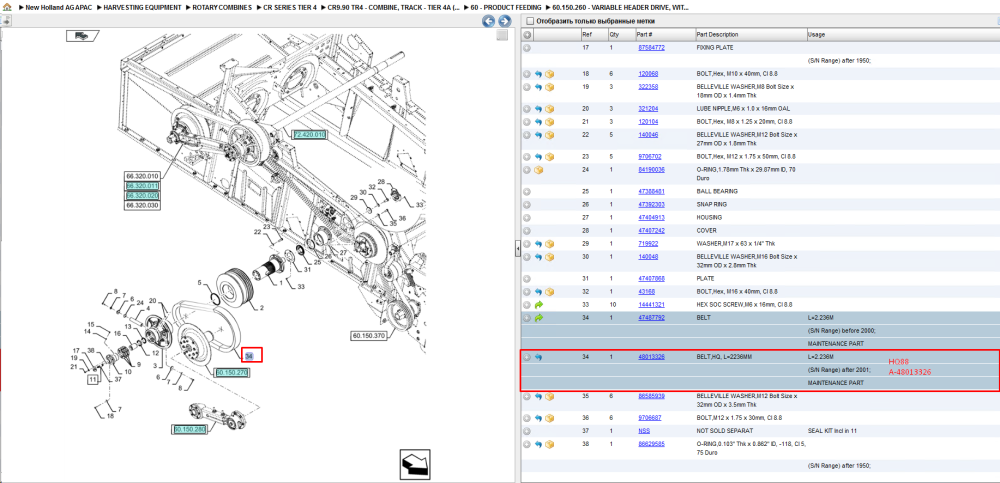Click blue arrow icon for part 120104
This screenshot has height=483, width=1000.
click(x=538, y=122)
